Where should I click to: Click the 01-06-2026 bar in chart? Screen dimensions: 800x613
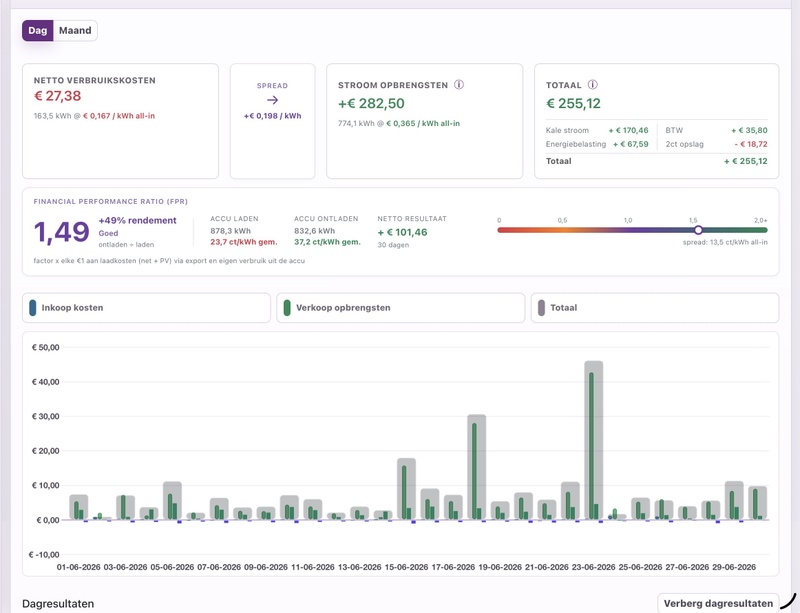coord(79,507)
